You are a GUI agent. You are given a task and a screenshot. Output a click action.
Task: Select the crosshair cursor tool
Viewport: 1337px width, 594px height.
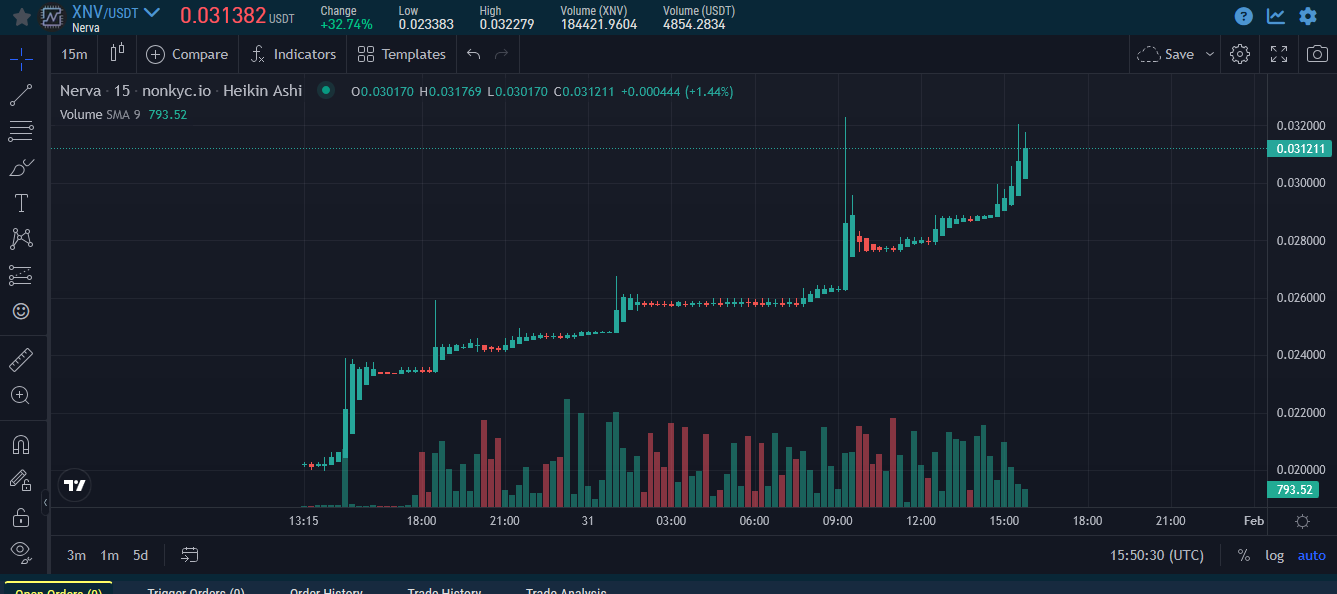(x=21, y=58)
